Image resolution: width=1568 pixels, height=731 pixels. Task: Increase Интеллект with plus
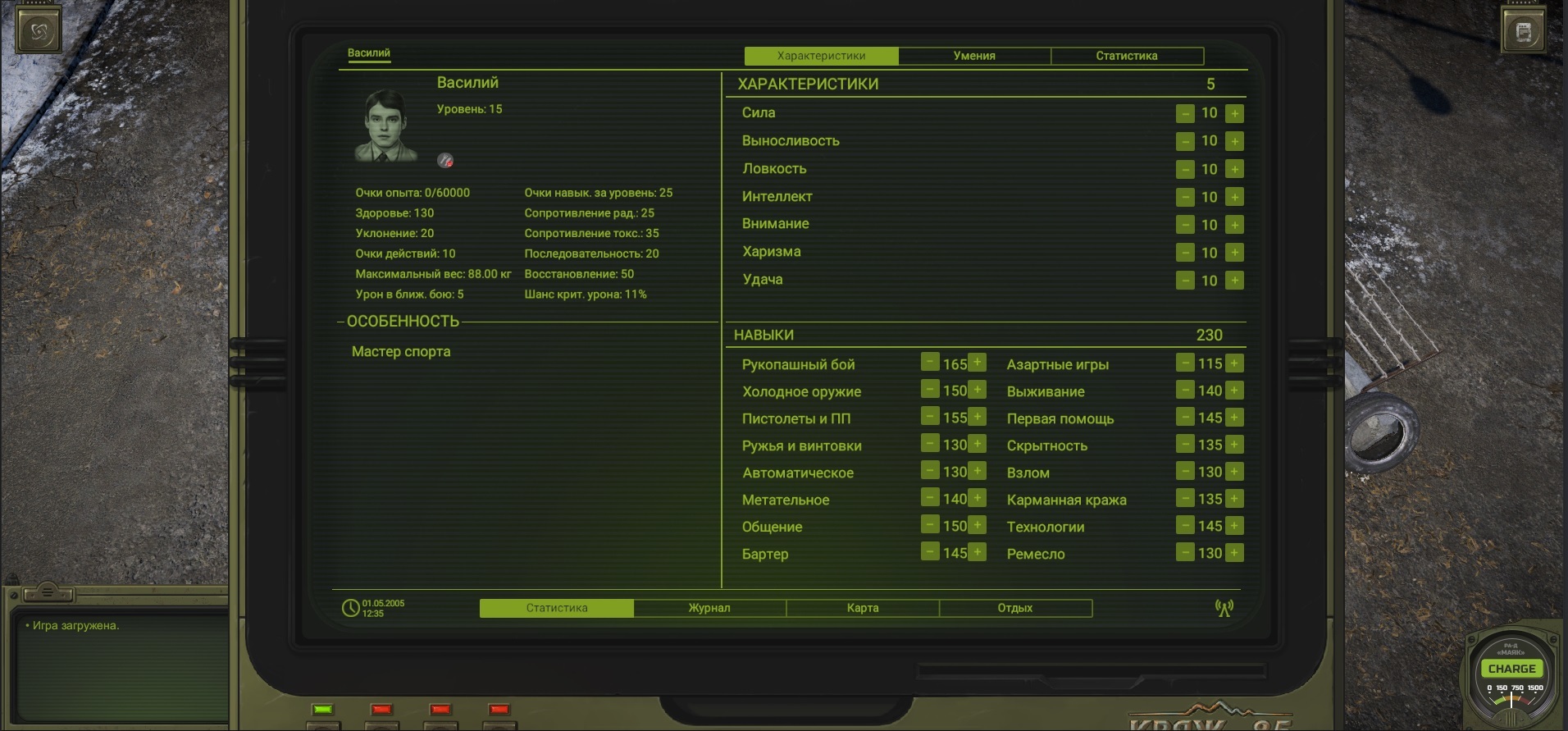pos(1234,197)
